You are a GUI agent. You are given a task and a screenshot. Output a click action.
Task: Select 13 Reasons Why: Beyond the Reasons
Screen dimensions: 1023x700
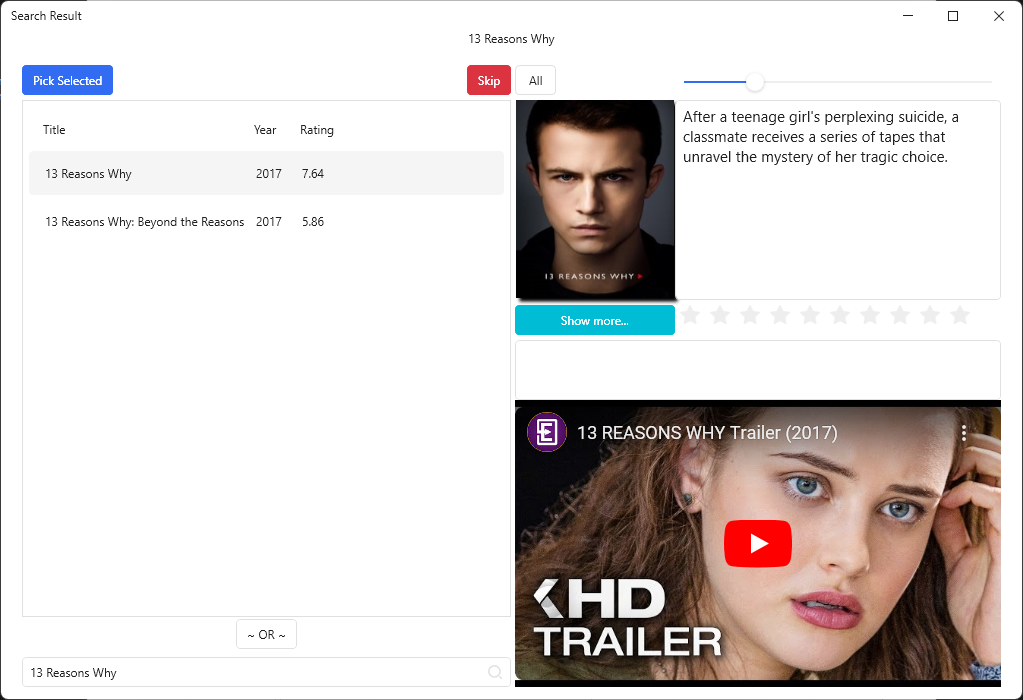click(266, 222)
